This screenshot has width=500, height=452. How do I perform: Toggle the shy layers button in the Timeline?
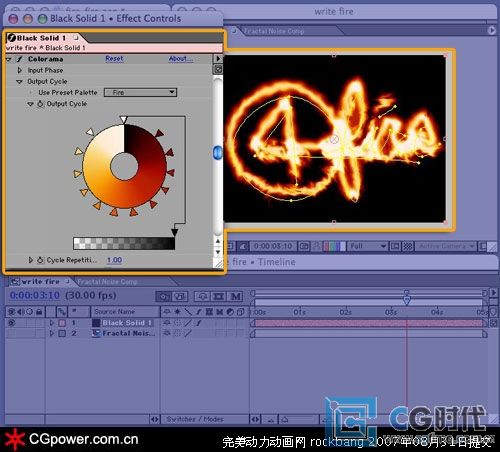coord(202,296)
